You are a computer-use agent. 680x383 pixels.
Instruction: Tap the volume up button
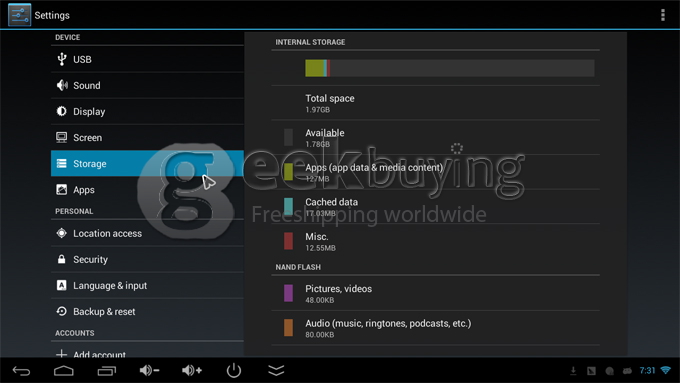(192, 370)
